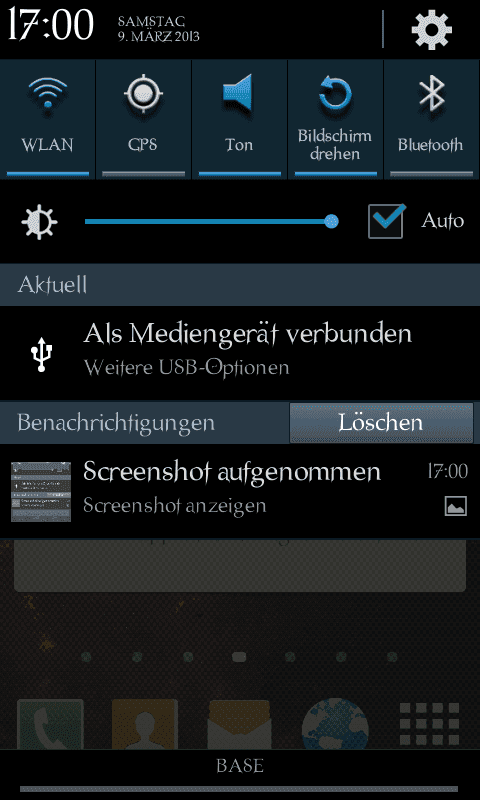This screenshot has width=480, height=800.
Task: Toggle Bildschirm drehen rotation setting
Action: coord(335,119)
